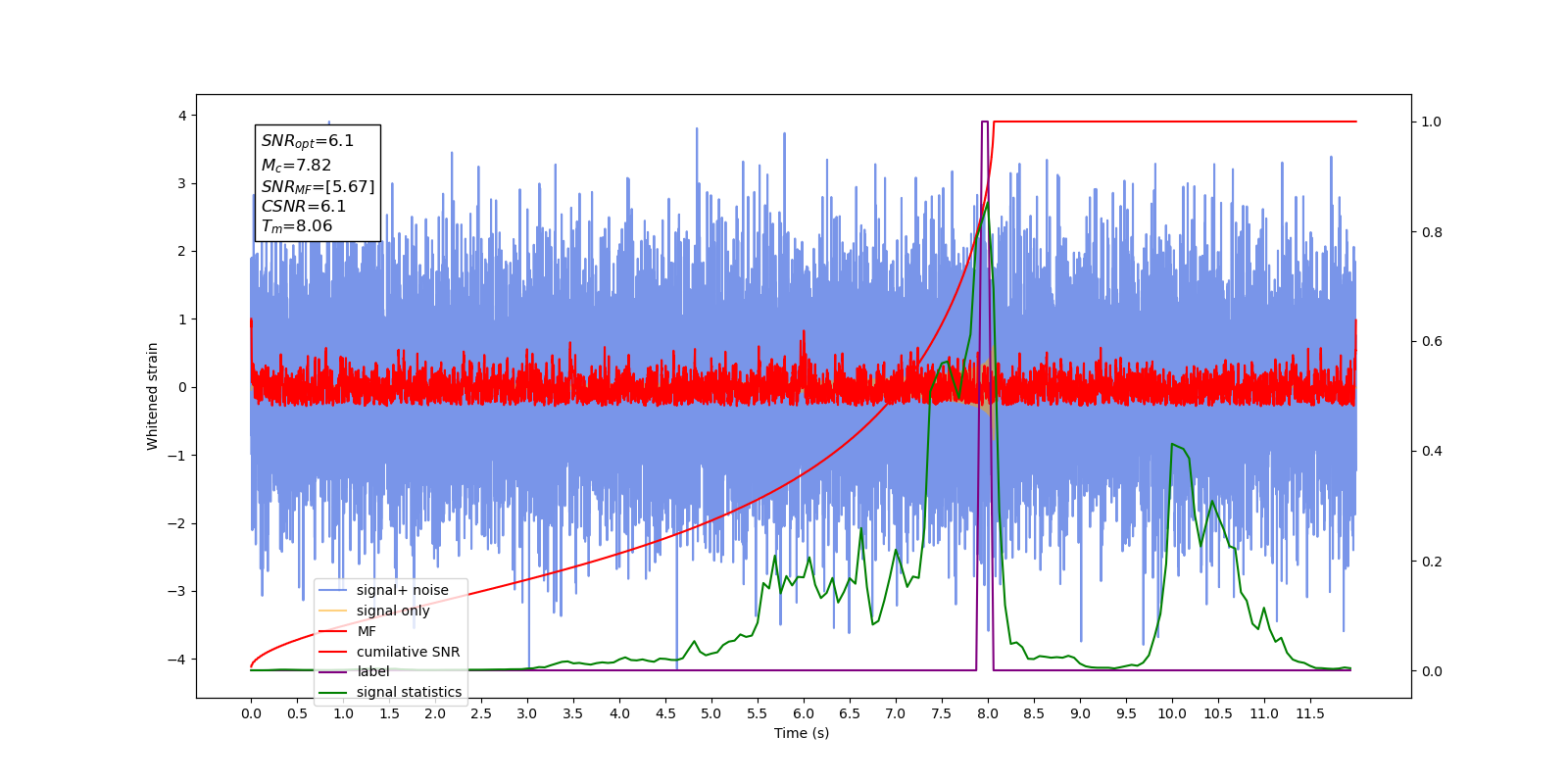Click the orange legend line for signal only
This screenshot has height=784, width=1568.
tap(334, 611)
